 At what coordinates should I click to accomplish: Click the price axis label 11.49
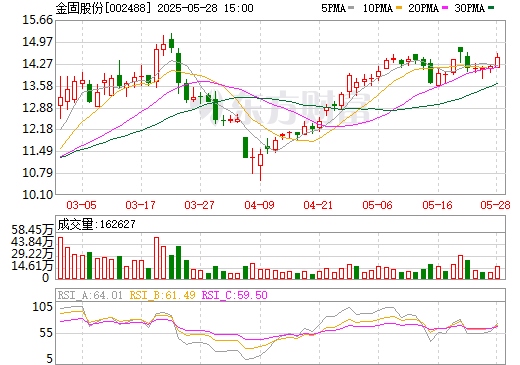tap(38, 151)
